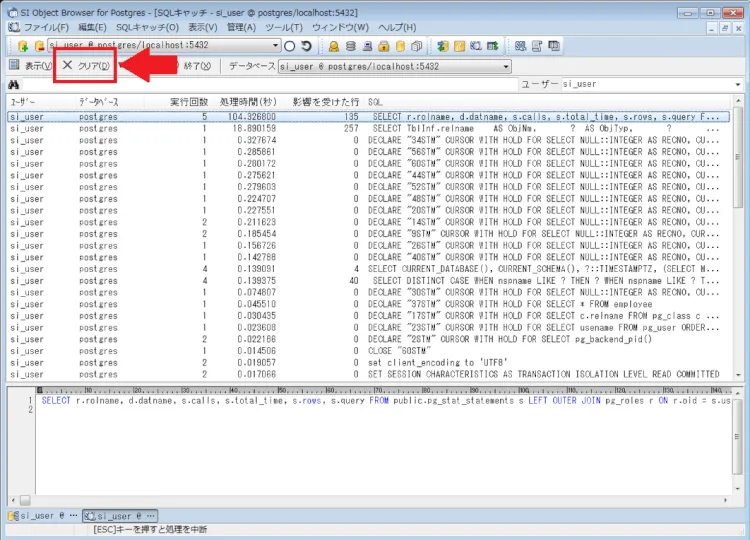Select the row DECLARE "34STM" CURSOR
The image size is (750, 540).
pos(368,140)
